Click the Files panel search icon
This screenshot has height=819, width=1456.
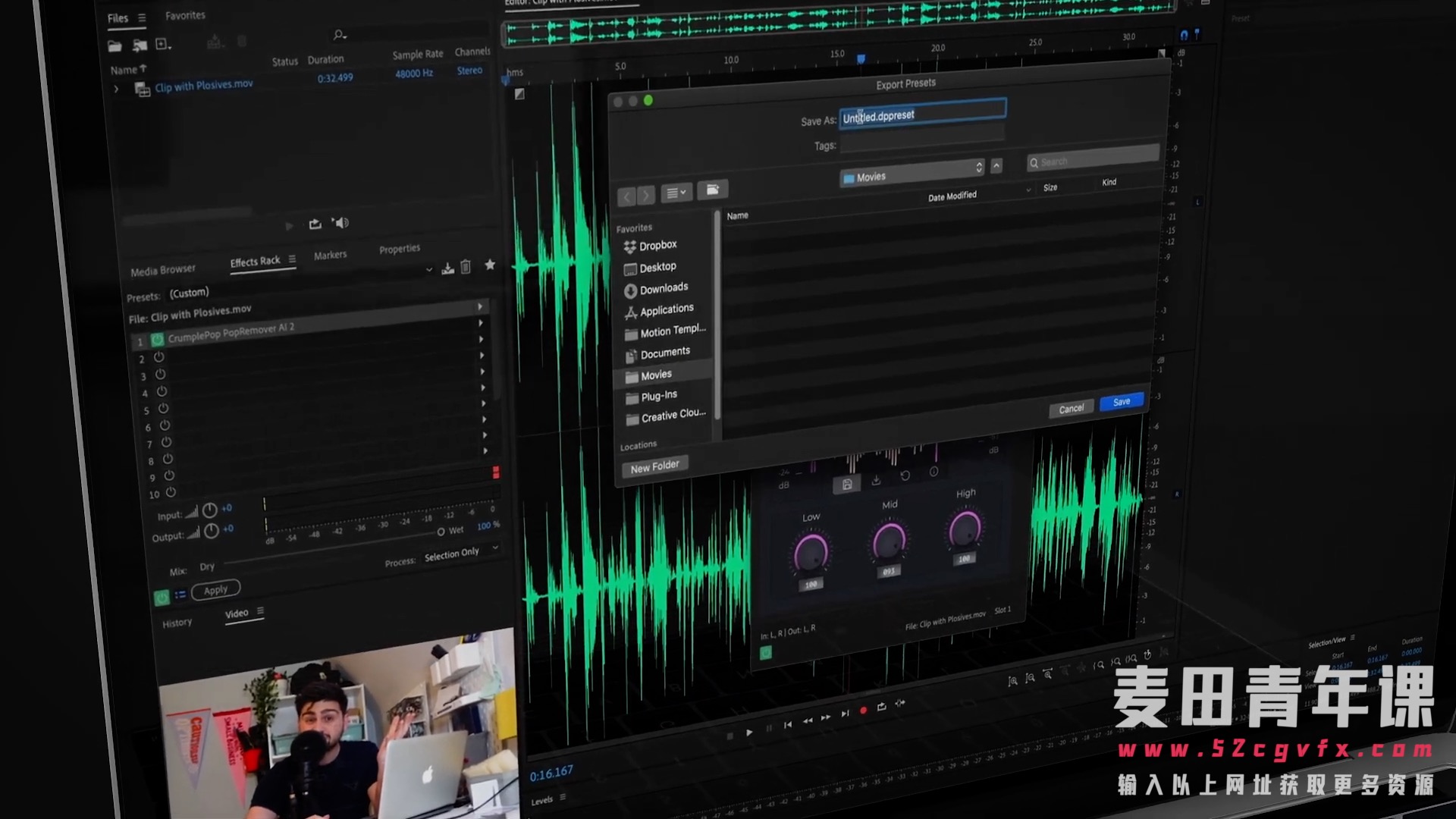339,35
